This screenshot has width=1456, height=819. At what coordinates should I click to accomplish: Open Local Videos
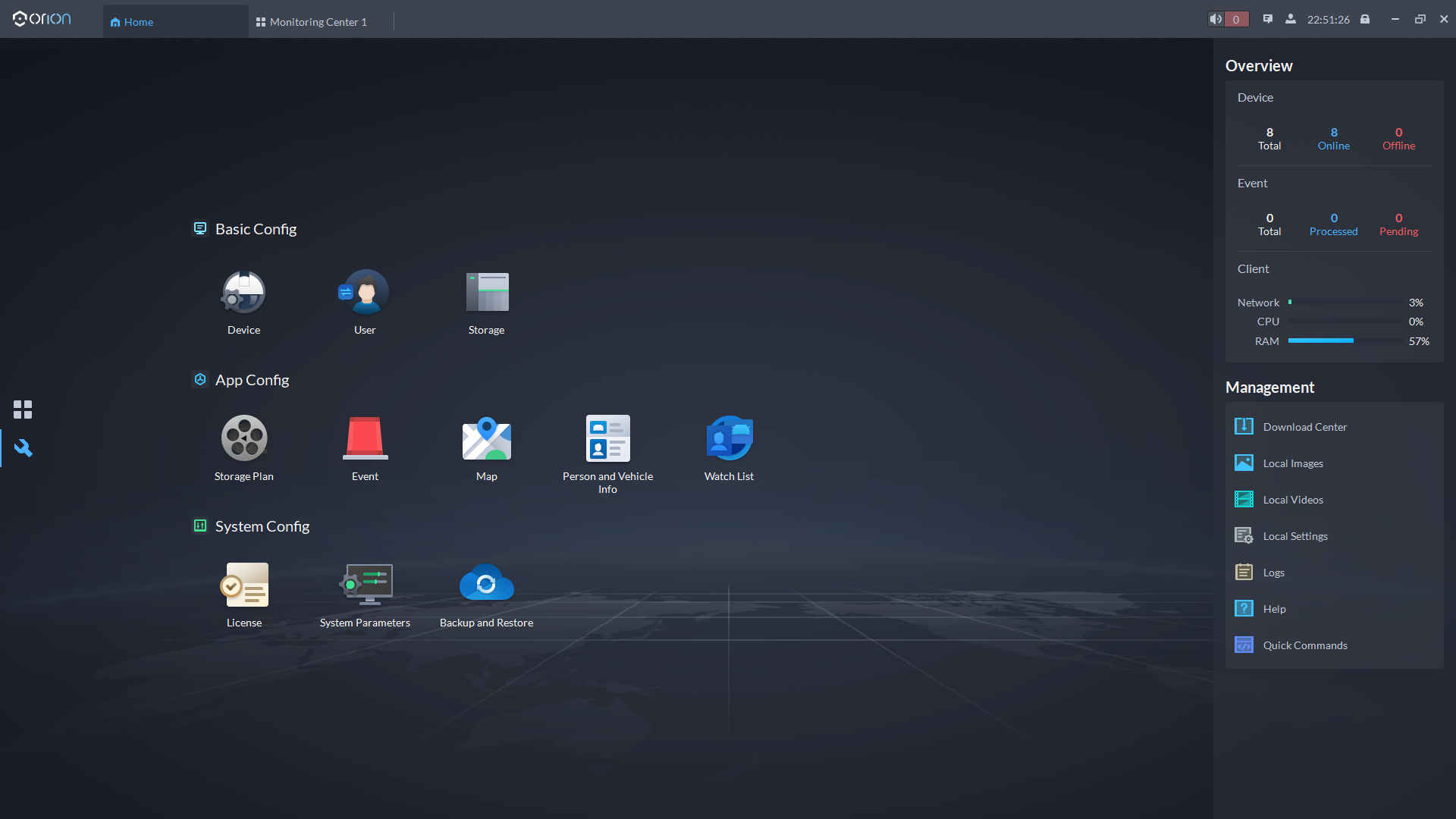(1293, 500)
